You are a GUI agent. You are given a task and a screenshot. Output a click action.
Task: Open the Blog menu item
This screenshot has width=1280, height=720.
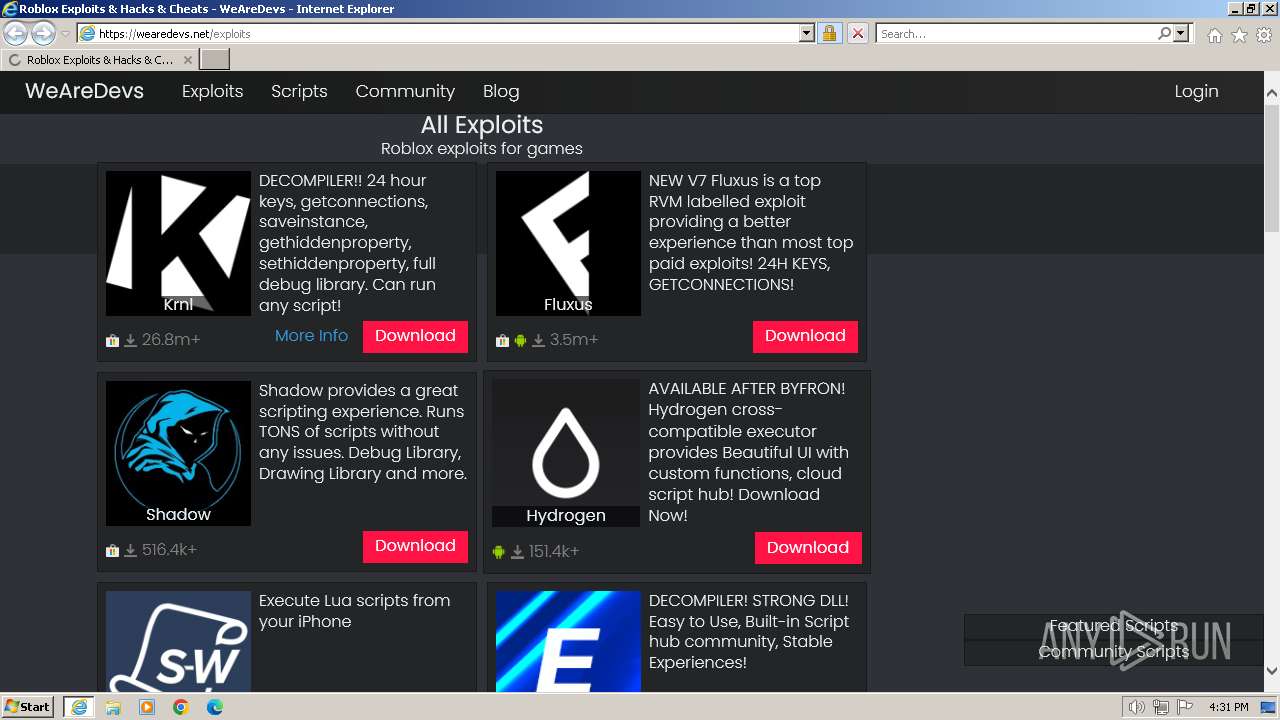501,91
